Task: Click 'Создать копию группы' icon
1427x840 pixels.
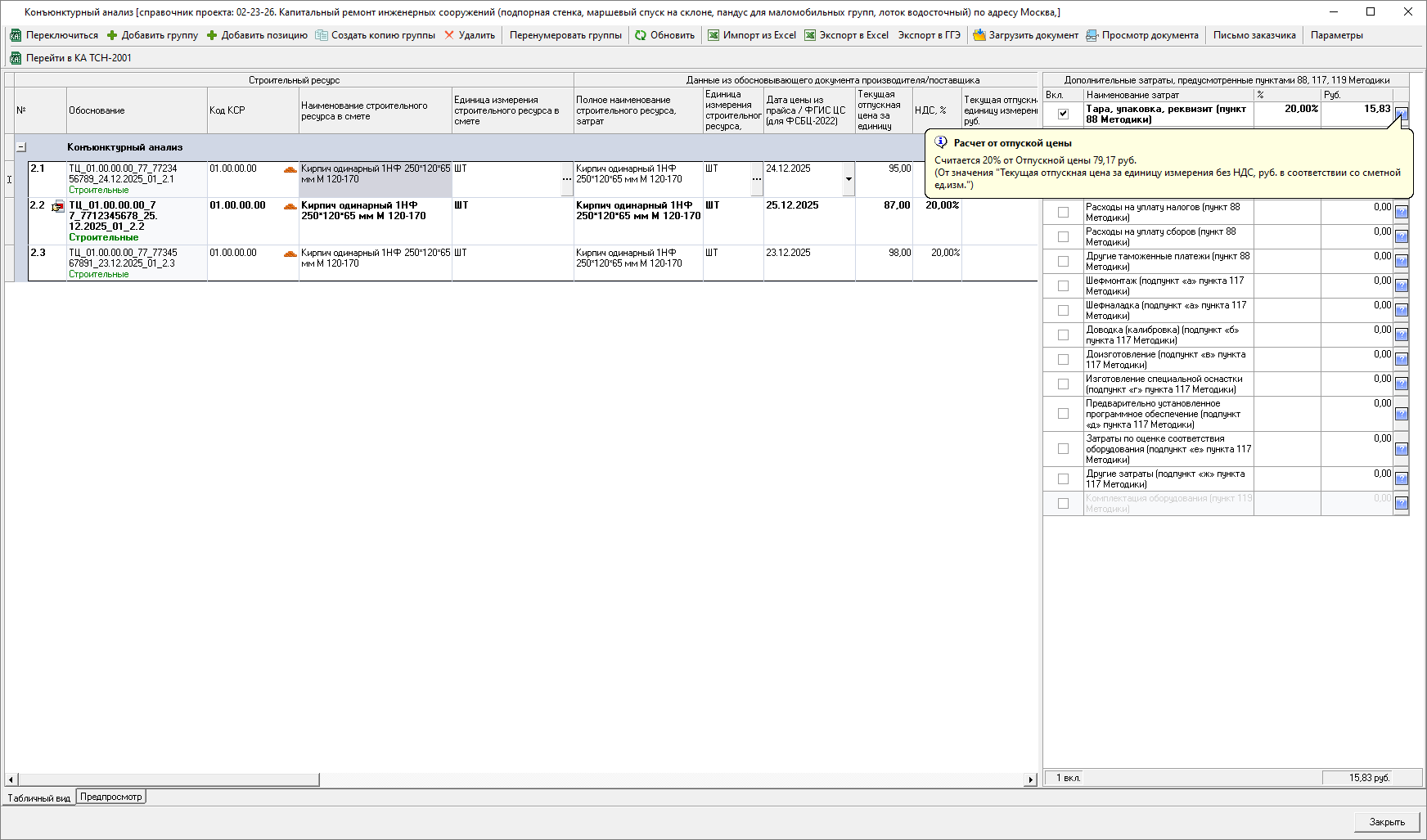Action: pyautogui.click(x=322, y=35)
